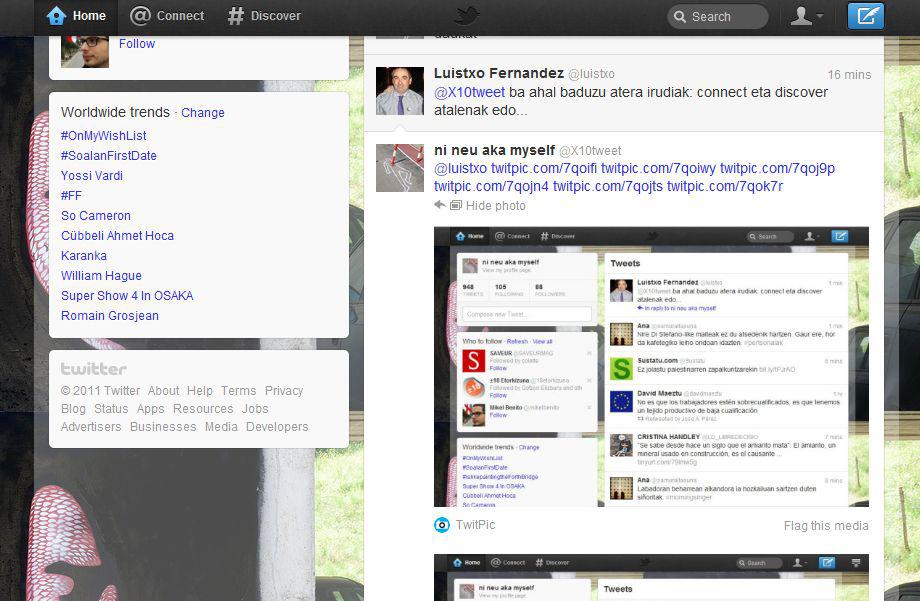Go to the Home tab

tap(76, 16)
